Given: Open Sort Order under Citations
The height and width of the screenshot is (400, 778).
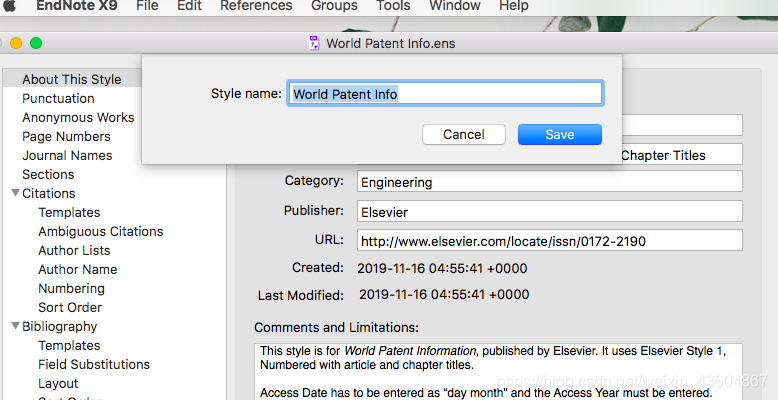Looking at the screenshot, I should 70,307.
